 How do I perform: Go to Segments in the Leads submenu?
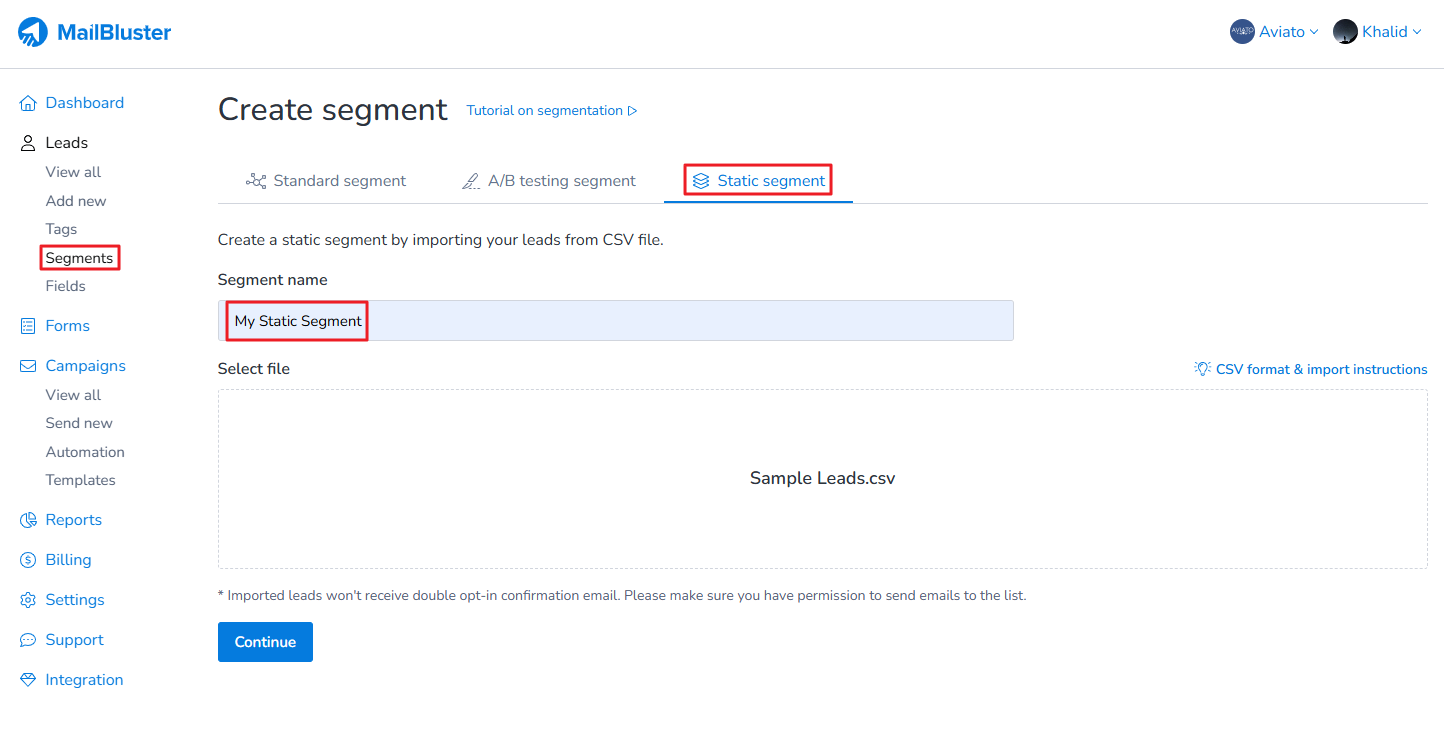[x=79, y=258]
